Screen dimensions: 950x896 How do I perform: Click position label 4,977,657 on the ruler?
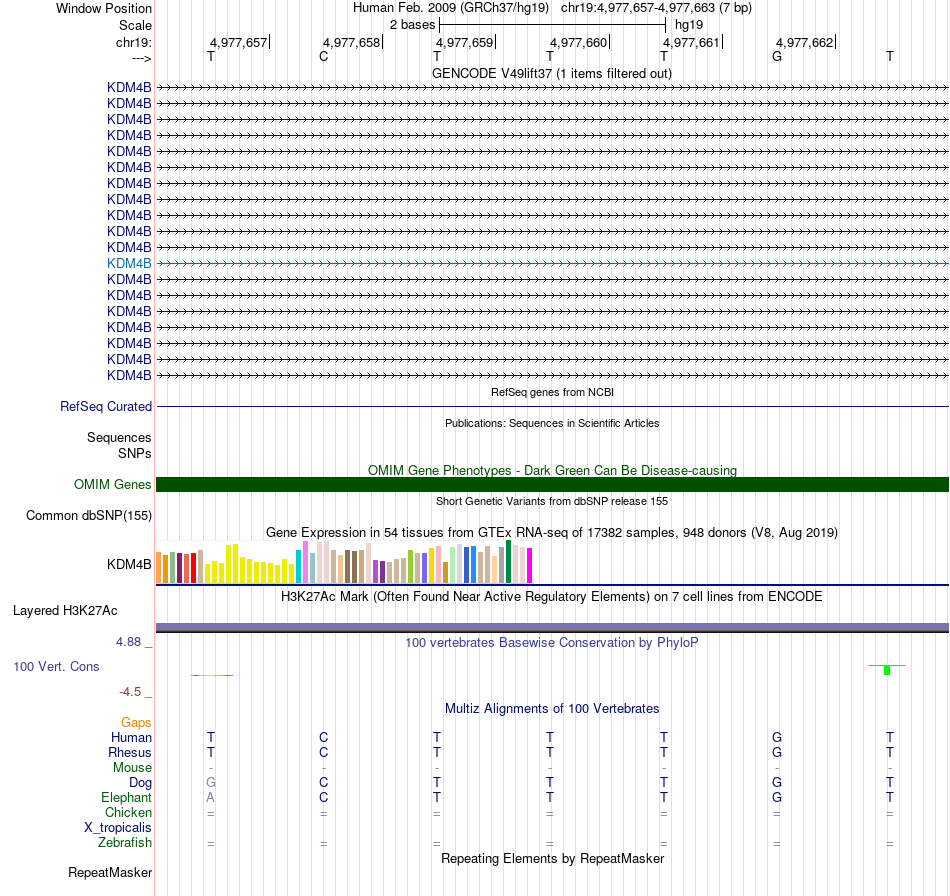pos(238,42)
